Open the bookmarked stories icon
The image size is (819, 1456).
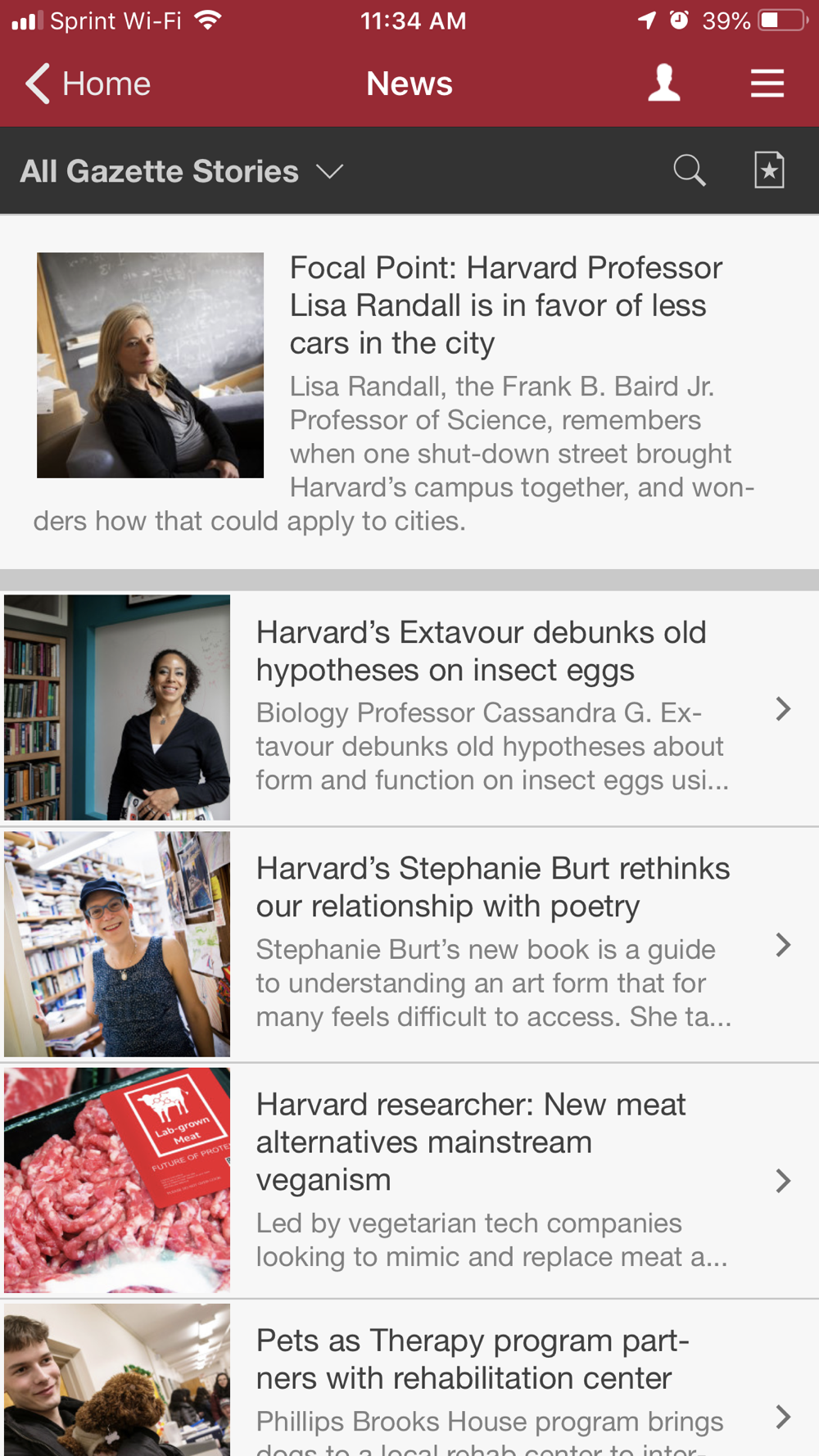[x=769, y=170]
